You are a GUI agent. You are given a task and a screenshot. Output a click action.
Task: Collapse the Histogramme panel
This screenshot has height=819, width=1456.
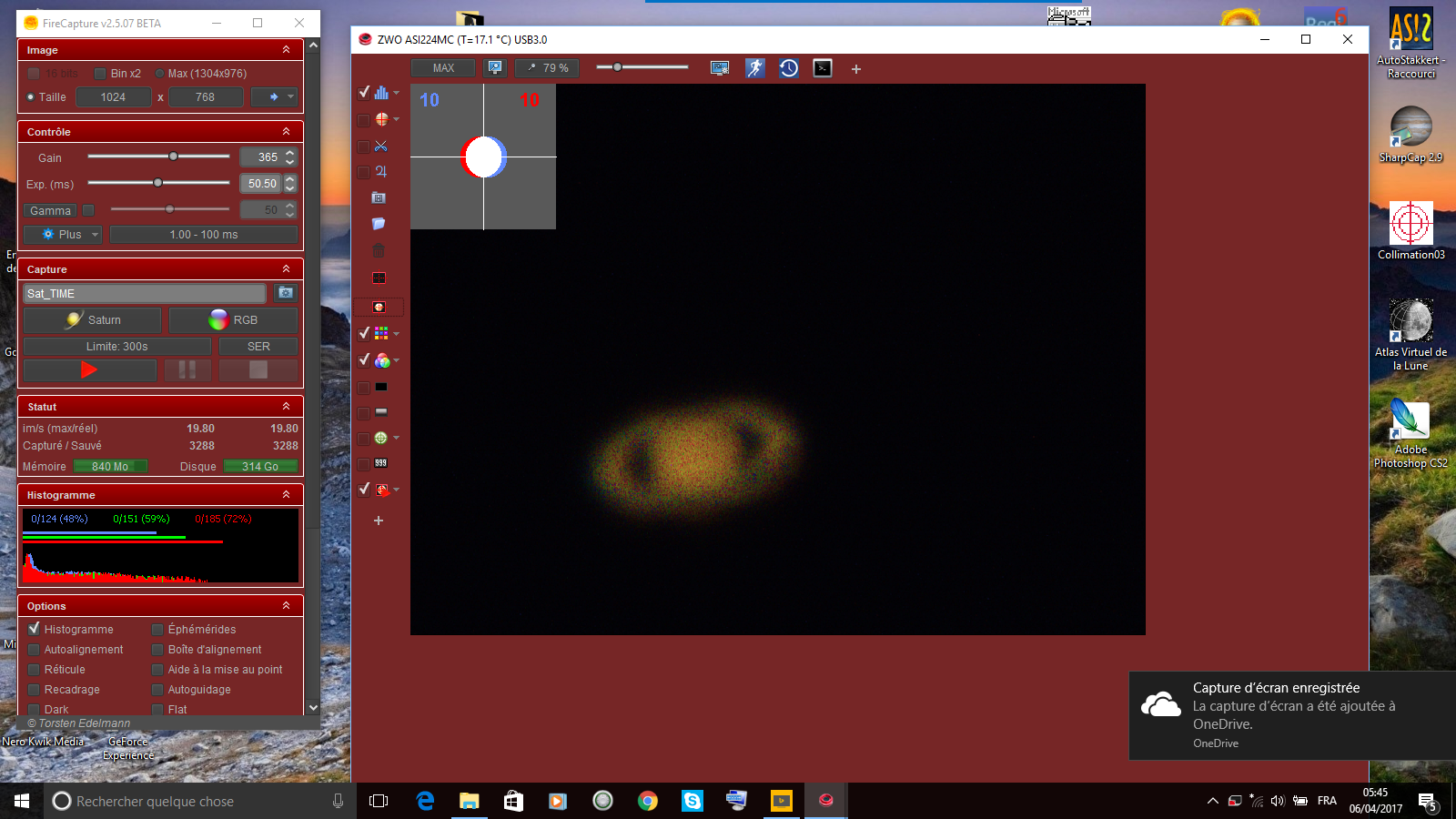286,495
